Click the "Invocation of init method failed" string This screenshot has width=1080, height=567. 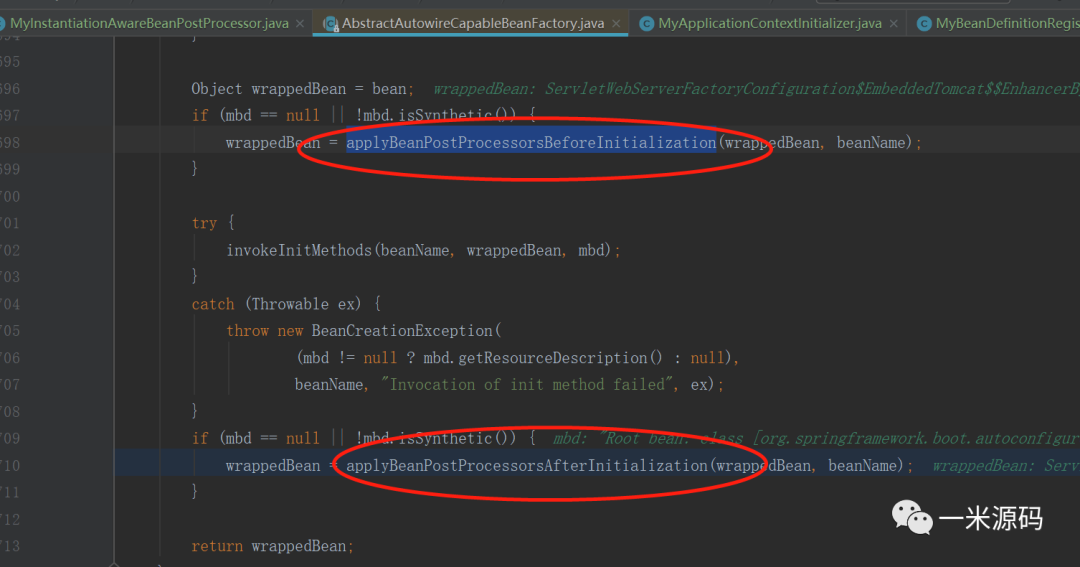click(526, 385)
